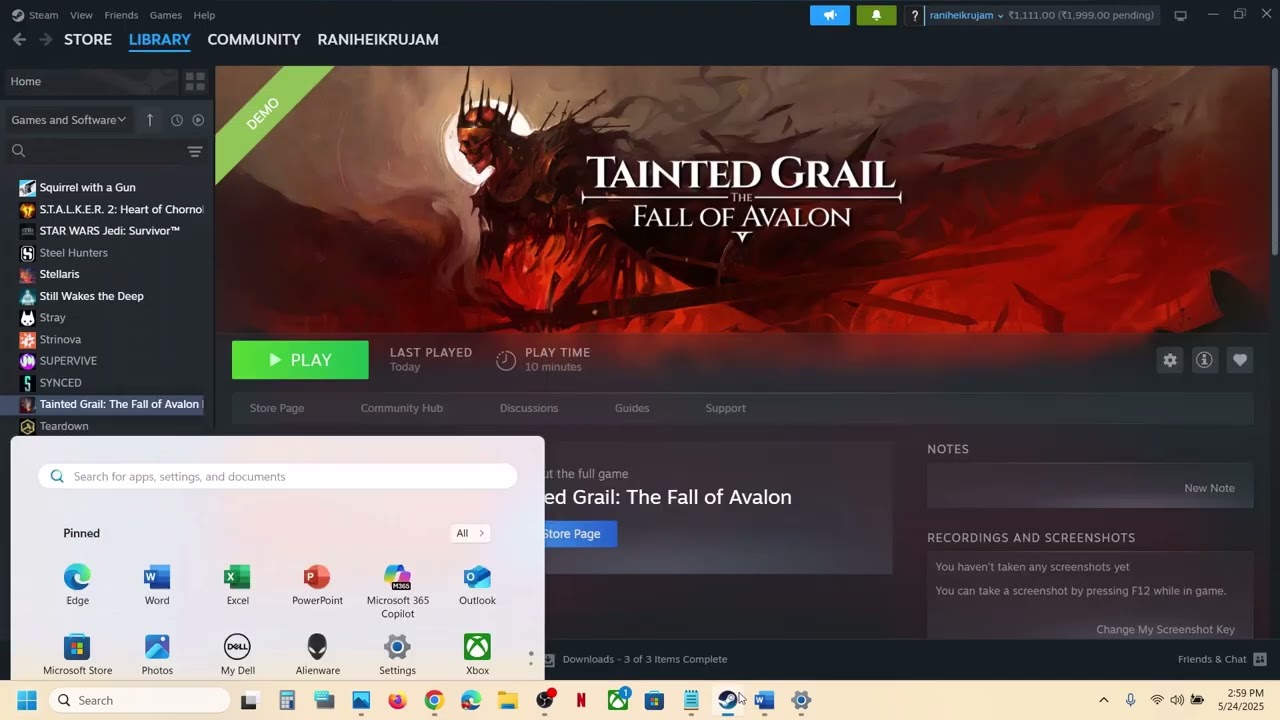Open Chrome from the taskbar
The height and width of the screenshot is (720, 1280).
(434, 700)
